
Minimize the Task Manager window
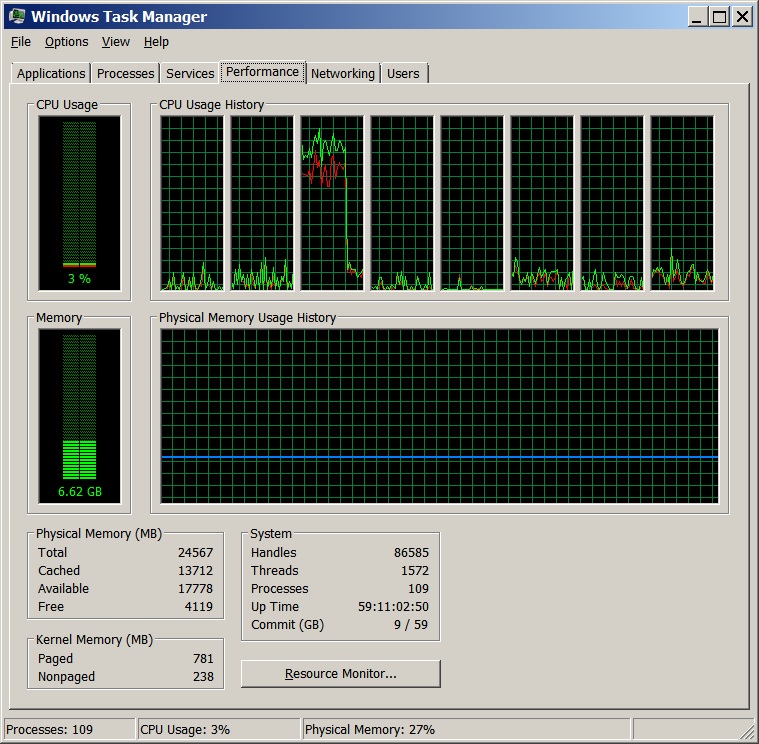point(697,17)
